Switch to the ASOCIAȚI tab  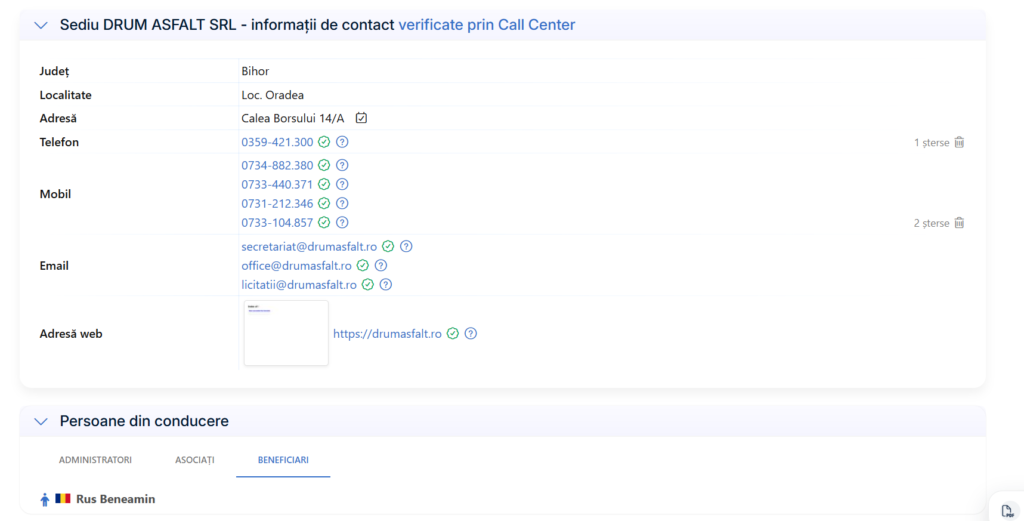tap(195, 460)
